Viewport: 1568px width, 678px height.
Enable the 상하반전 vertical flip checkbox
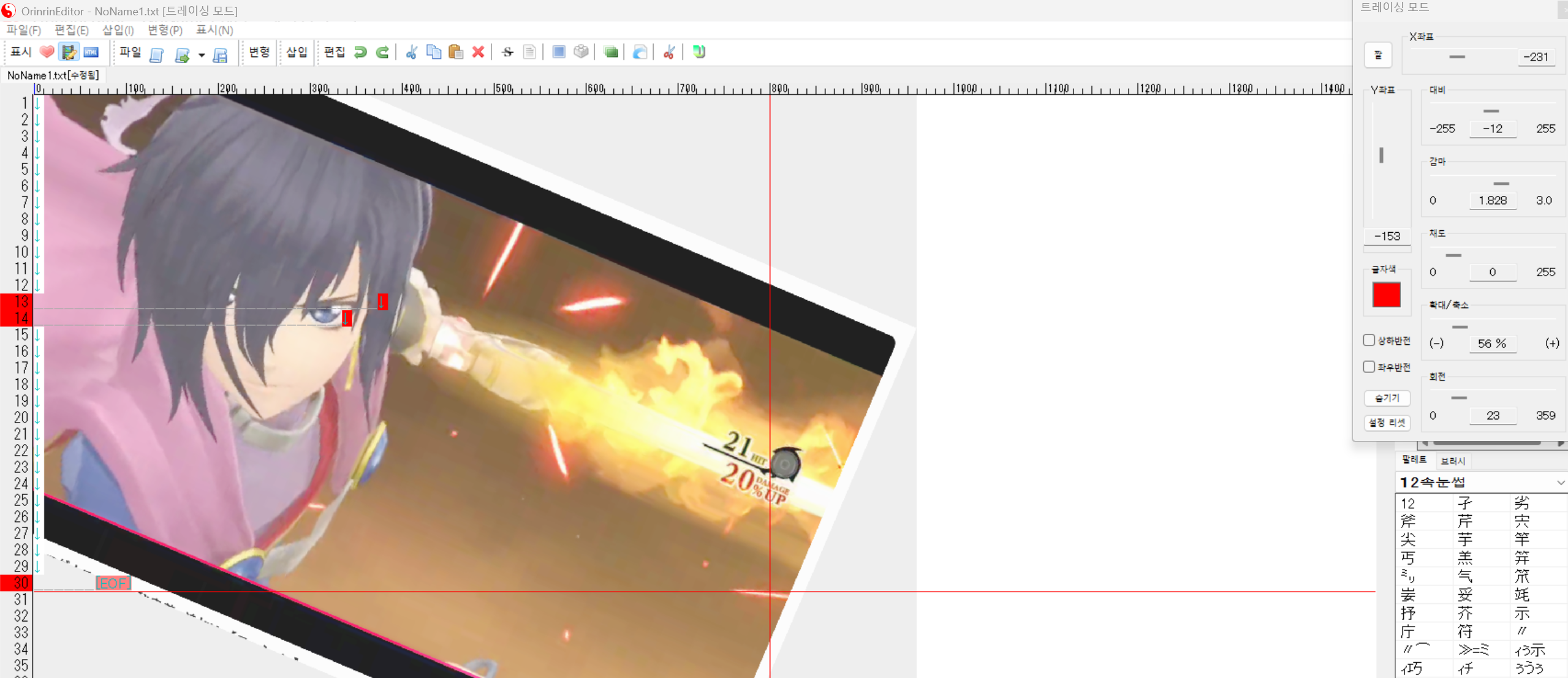coord(1369,340)
